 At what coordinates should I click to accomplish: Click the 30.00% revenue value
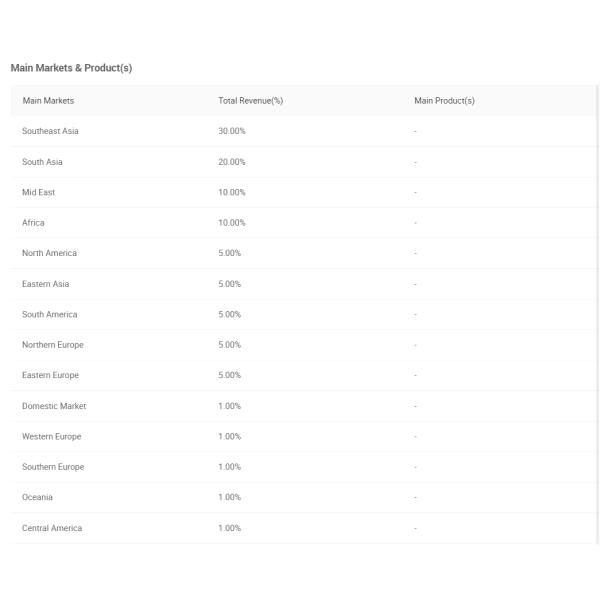pos(231,131)
